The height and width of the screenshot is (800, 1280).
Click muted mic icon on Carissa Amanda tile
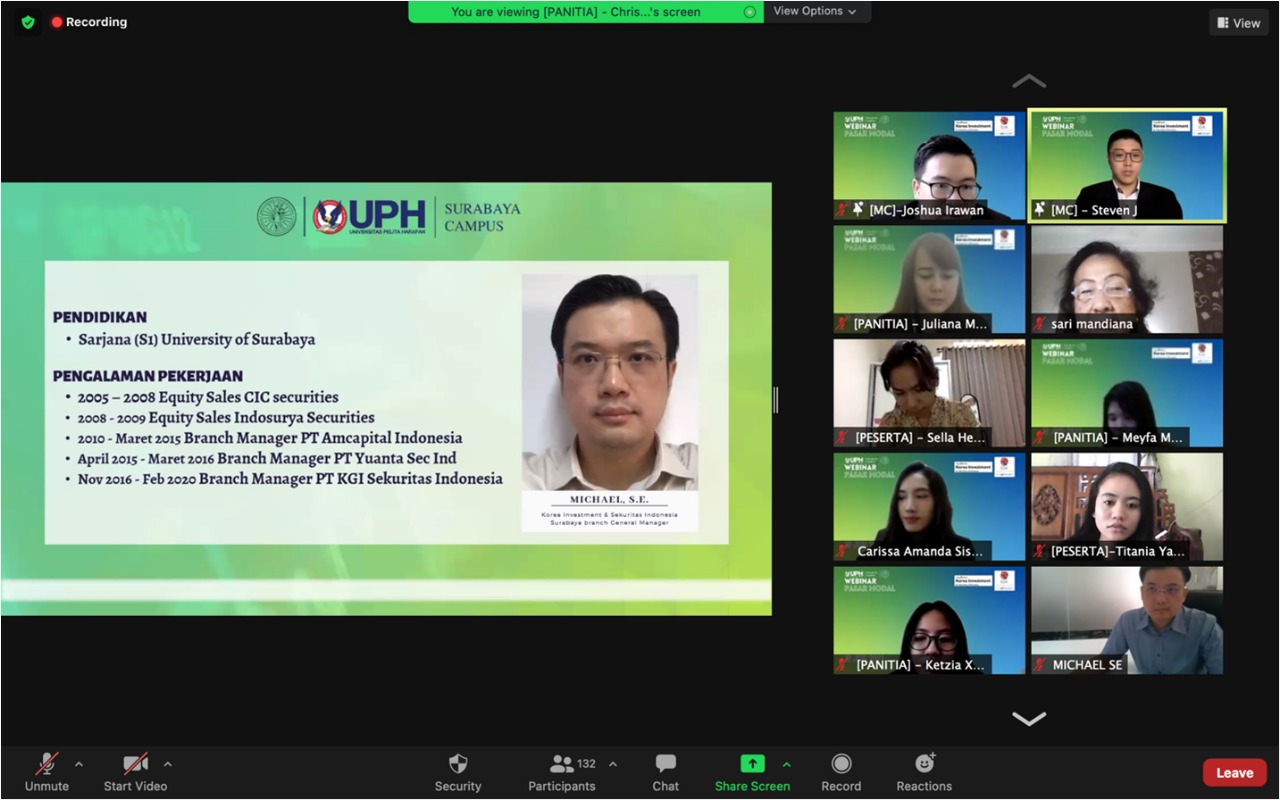[x=843, y=551]
